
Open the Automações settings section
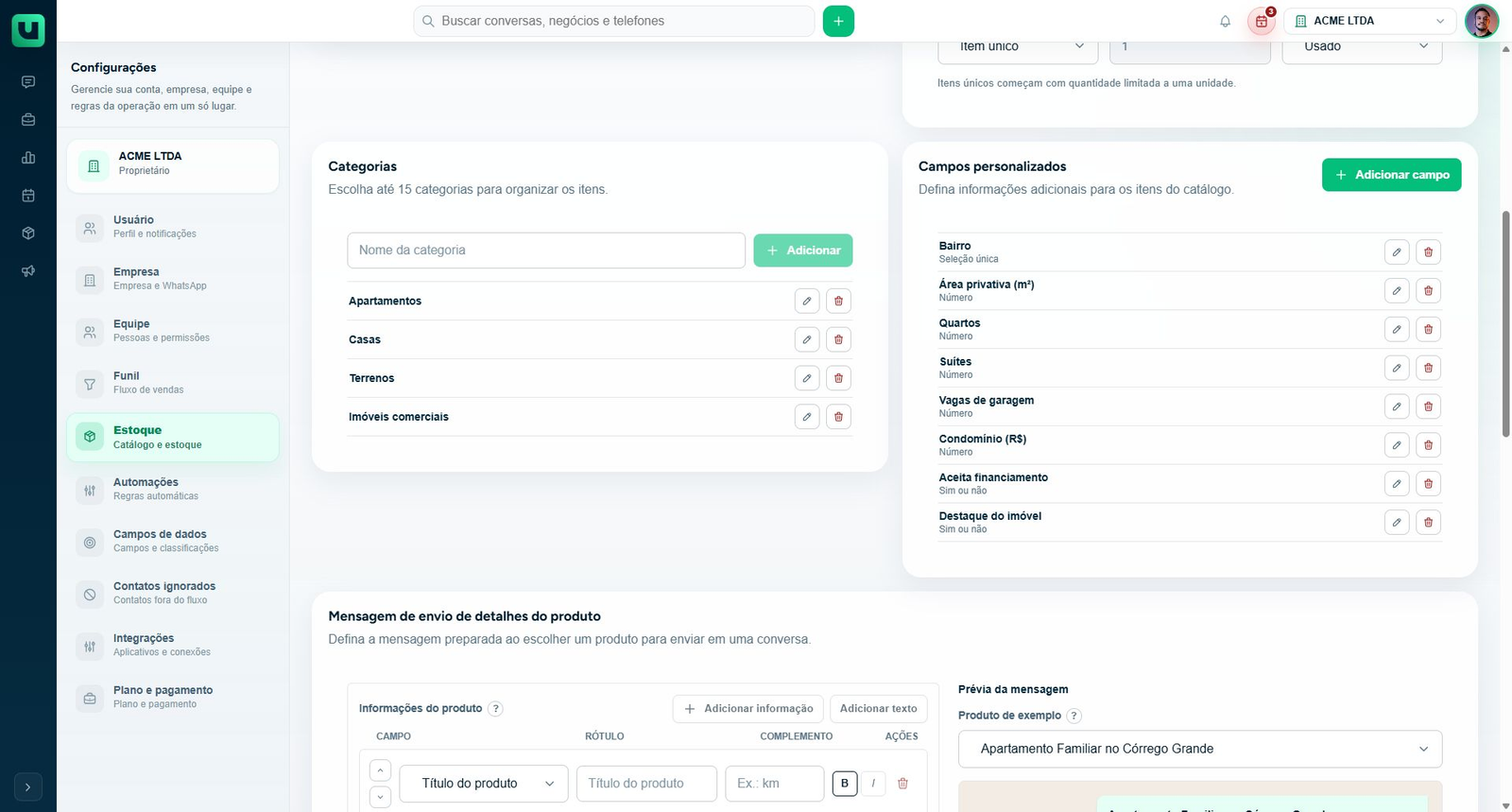[x=173, y=489]
